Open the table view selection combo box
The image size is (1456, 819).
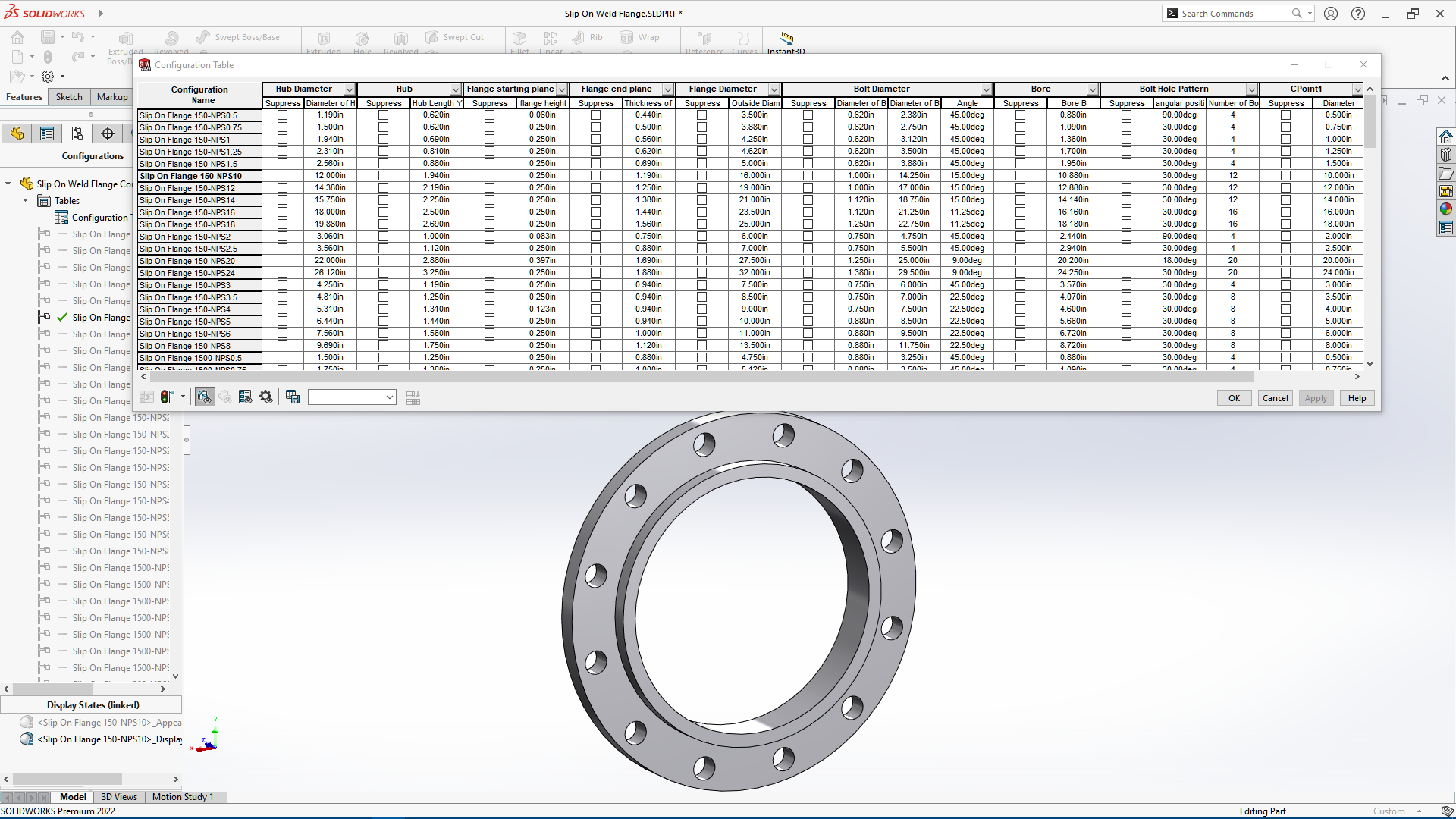pos(352,397)
